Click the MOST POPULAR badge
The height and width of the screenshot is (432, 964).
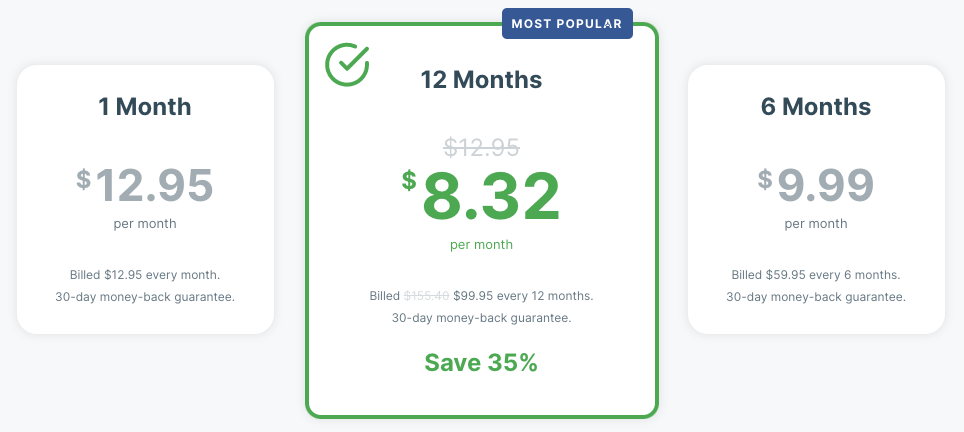pos(567,23)
